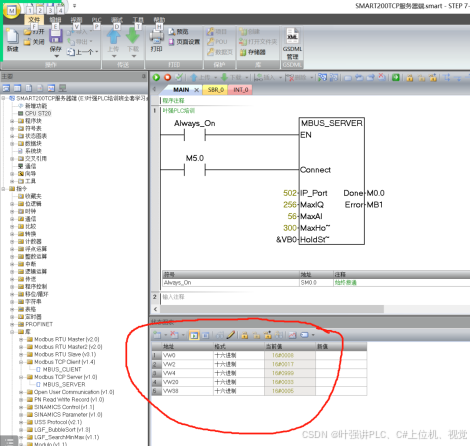Expand the Data Block (数据块) tree node
The width and height of the screenshot is (471, 446).
point(12,144)
